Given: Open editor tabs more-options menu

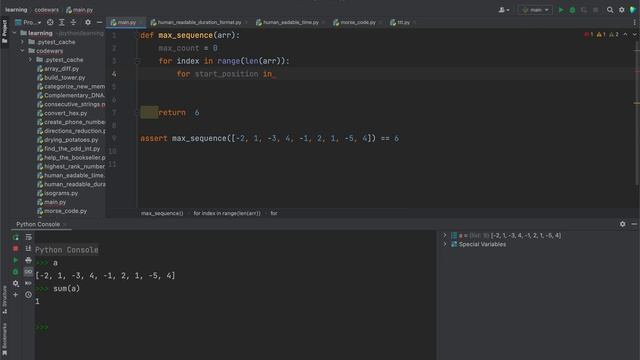Looking at the screenshot, I should pos(634,22).
